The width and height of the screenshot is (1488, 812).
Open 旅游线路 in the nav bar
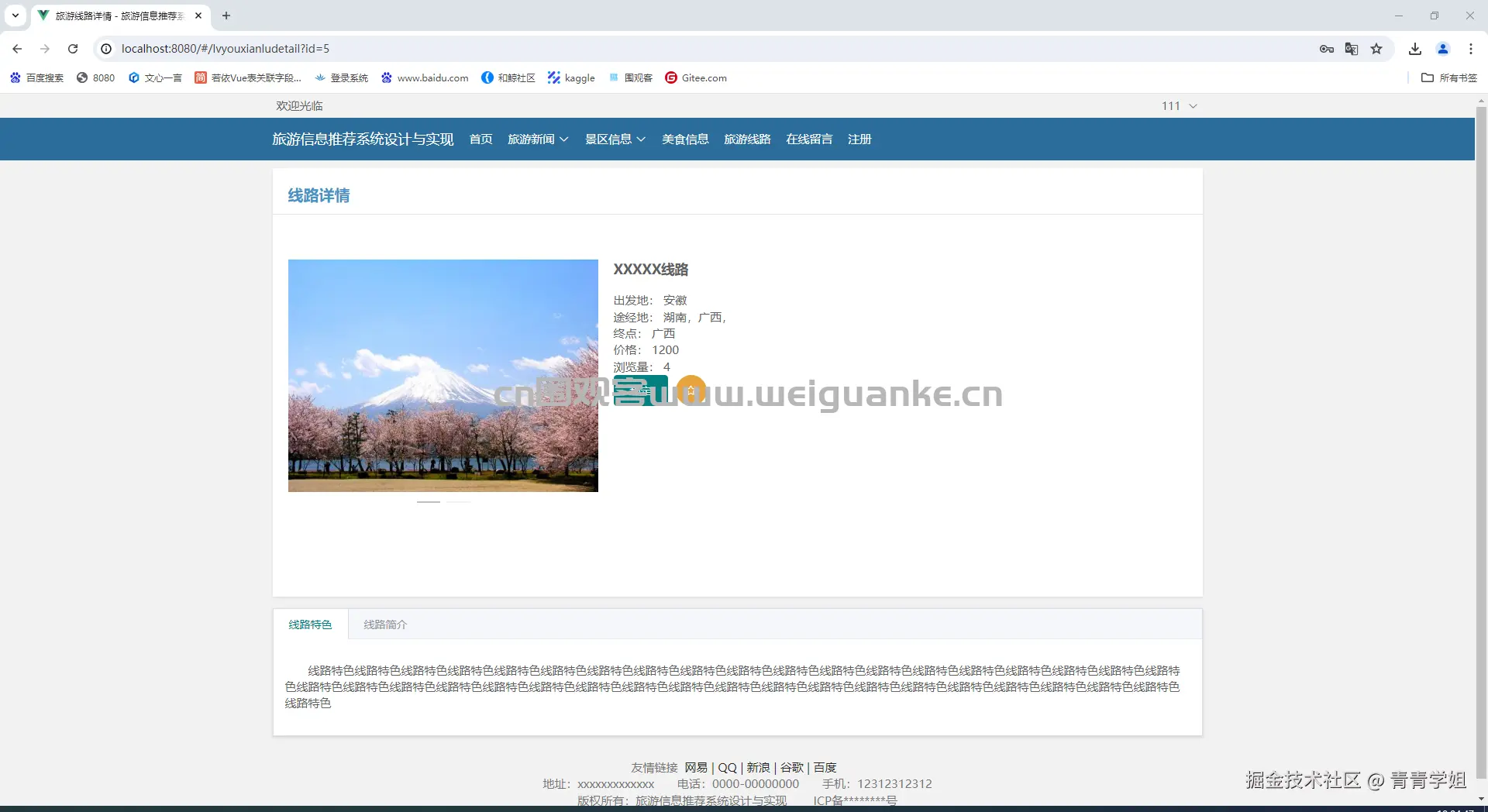pos(747,139)
